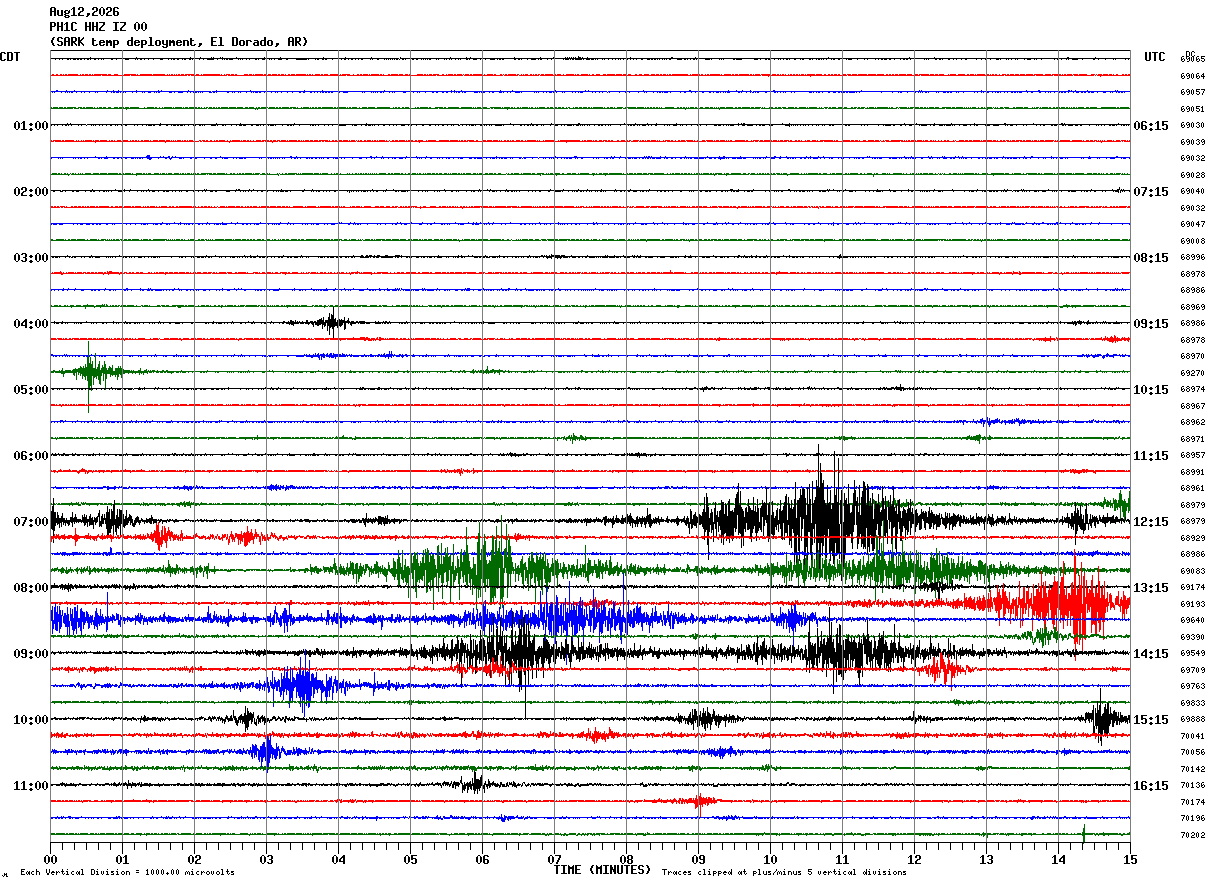Click the UTC time zone label
1210x886 pixels.
point(1155,57)
